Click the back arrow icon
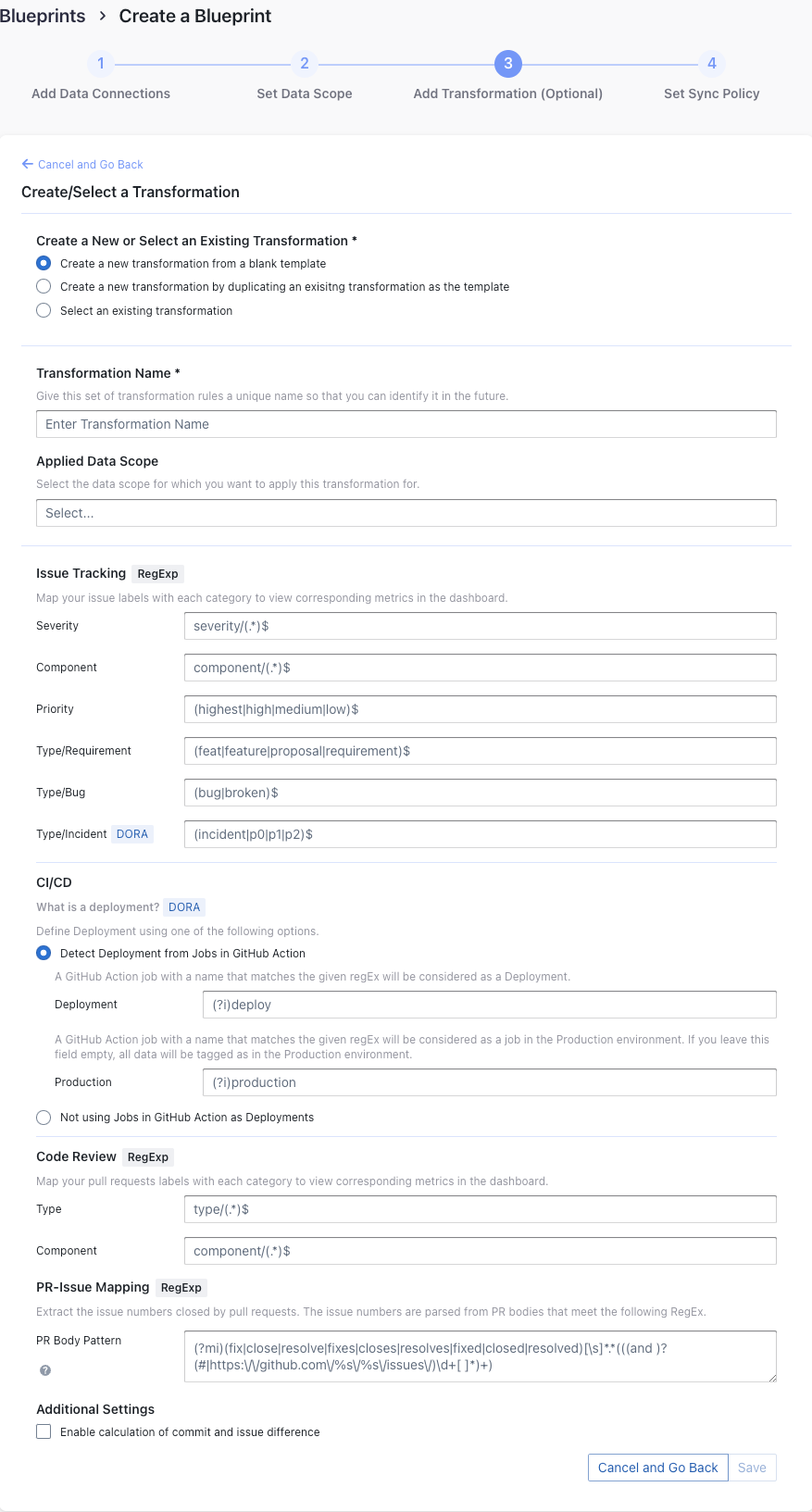This screenshot has width=812, height=1512. click(28, 164)
